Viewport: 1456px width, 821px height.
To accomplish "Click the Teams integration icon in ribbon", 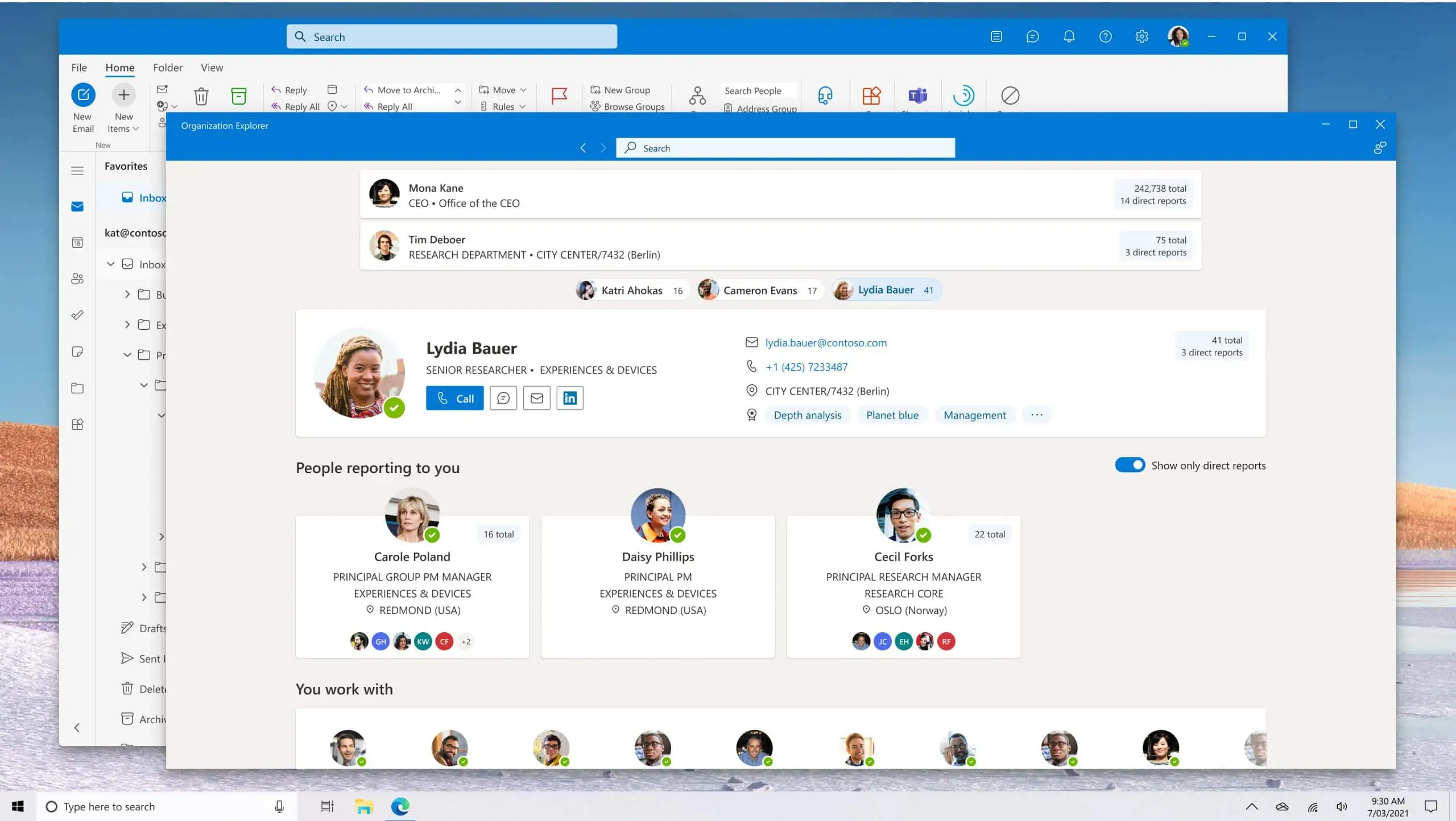I will coord(917,94).
